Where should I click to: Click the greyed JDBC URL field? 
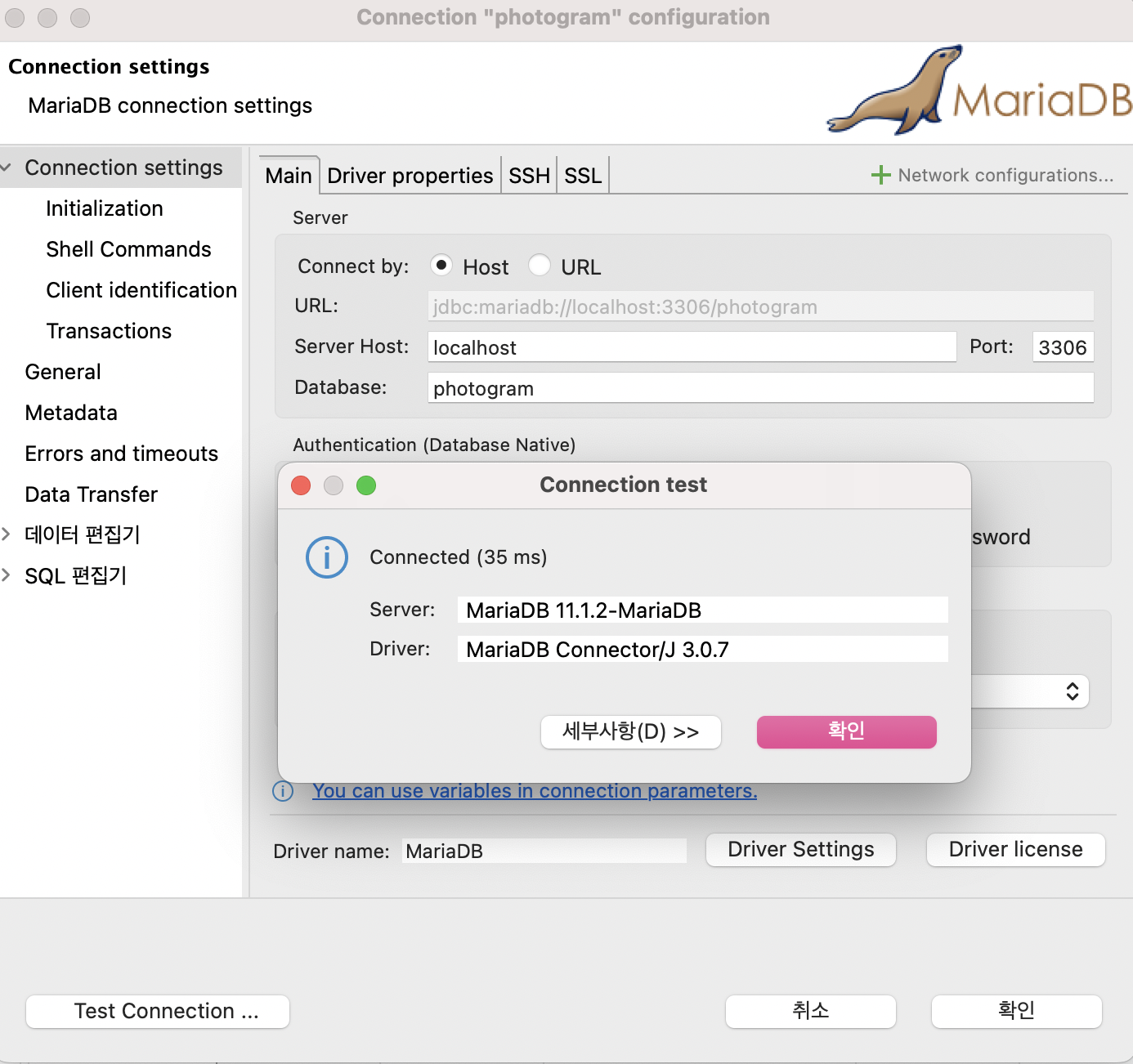761,306
